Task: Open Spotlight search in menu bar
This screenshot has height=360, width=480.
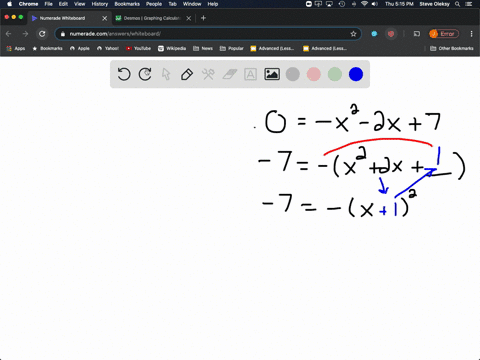Action: (x=458, y=4)
